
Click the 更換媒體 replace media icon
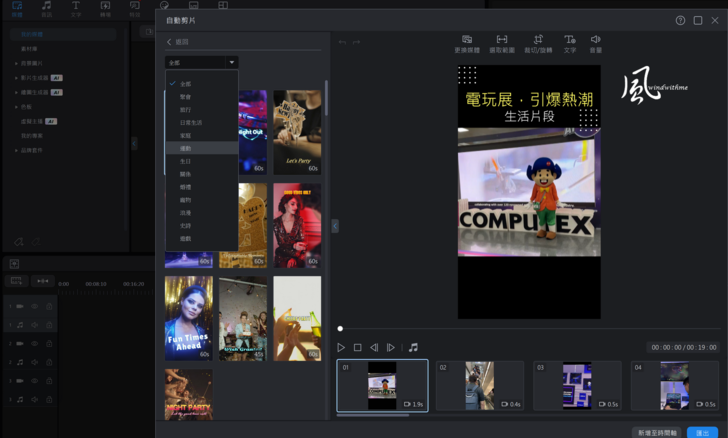467,43
